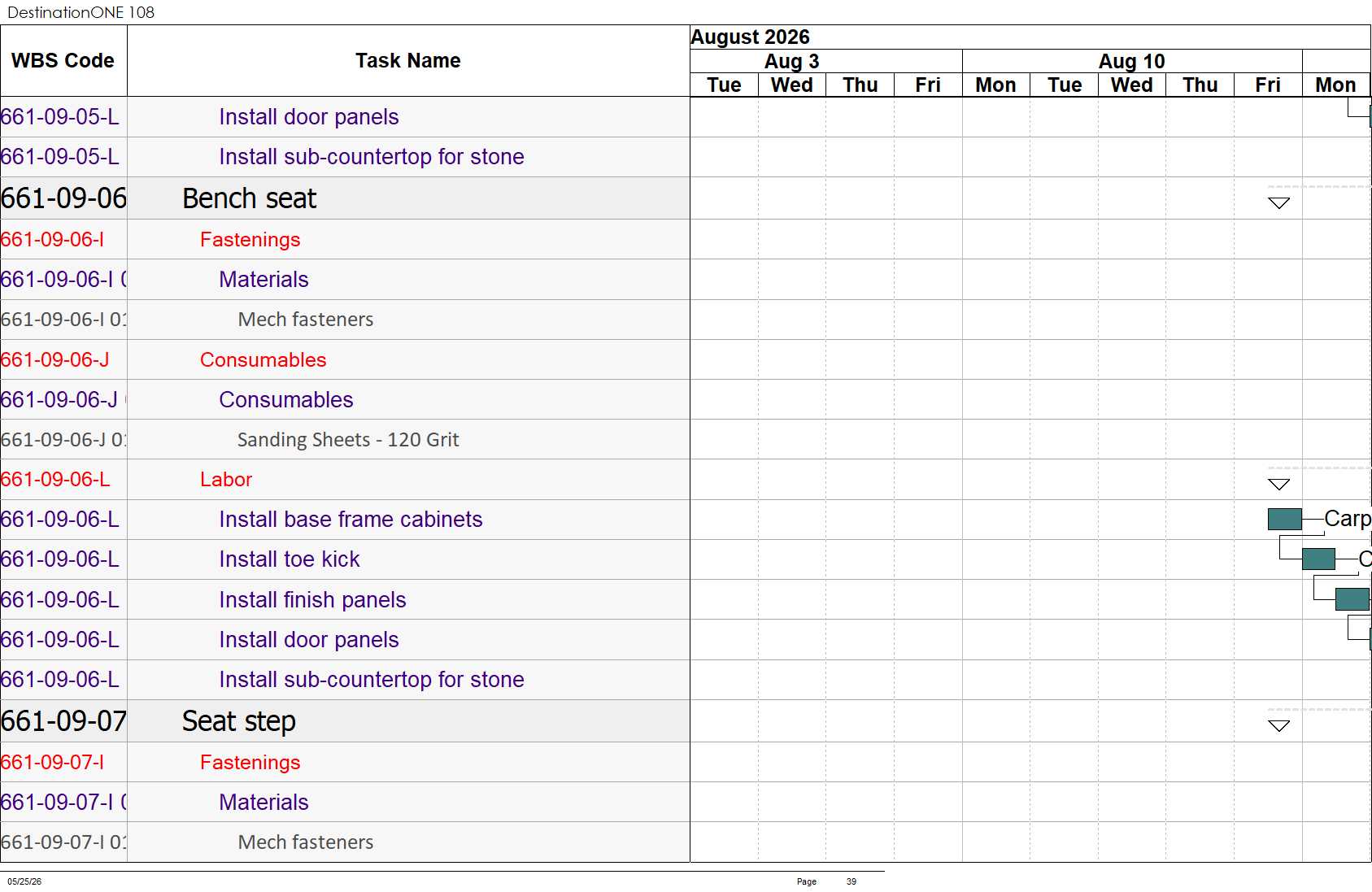
Task: Select the Install finish panels Gantt bar
Action: [1352, 599]
